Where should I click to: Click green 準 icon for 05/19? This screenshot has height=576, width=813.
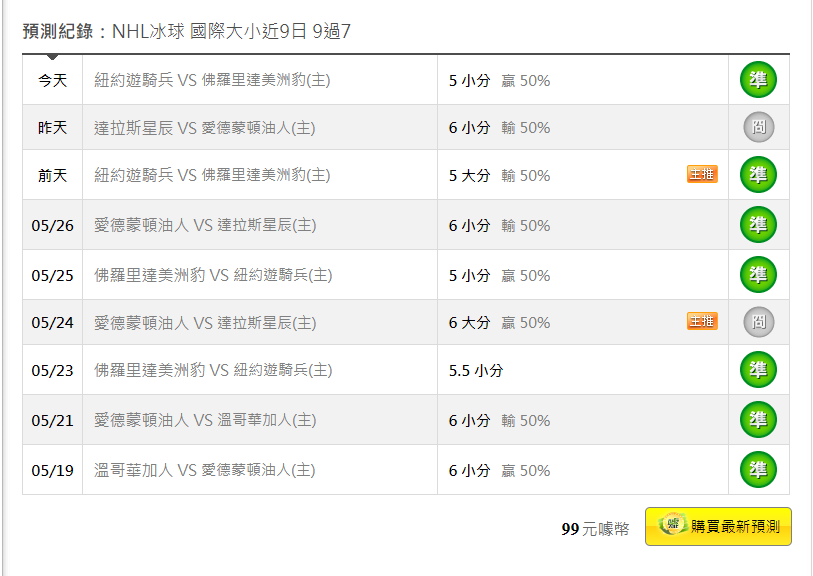[758, 470]
